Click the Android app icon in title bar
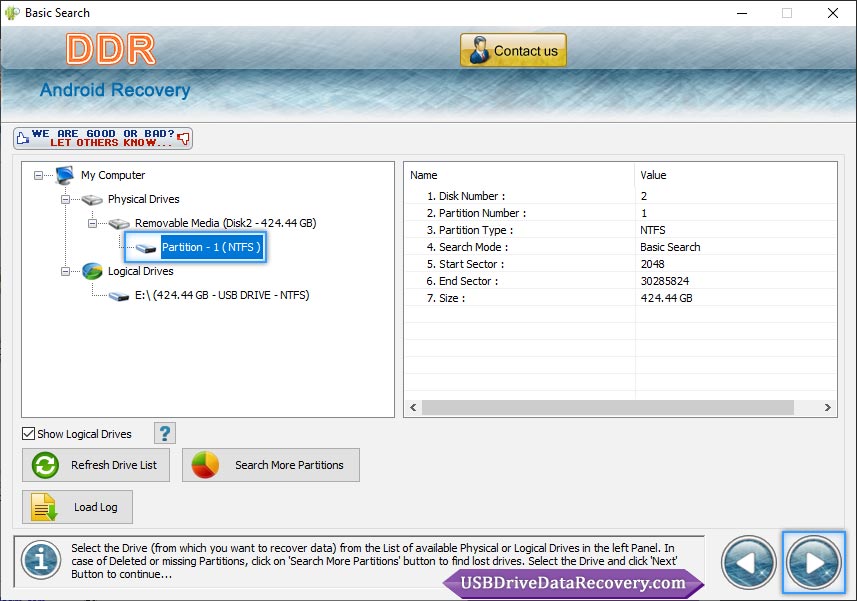 click(11, 13)
